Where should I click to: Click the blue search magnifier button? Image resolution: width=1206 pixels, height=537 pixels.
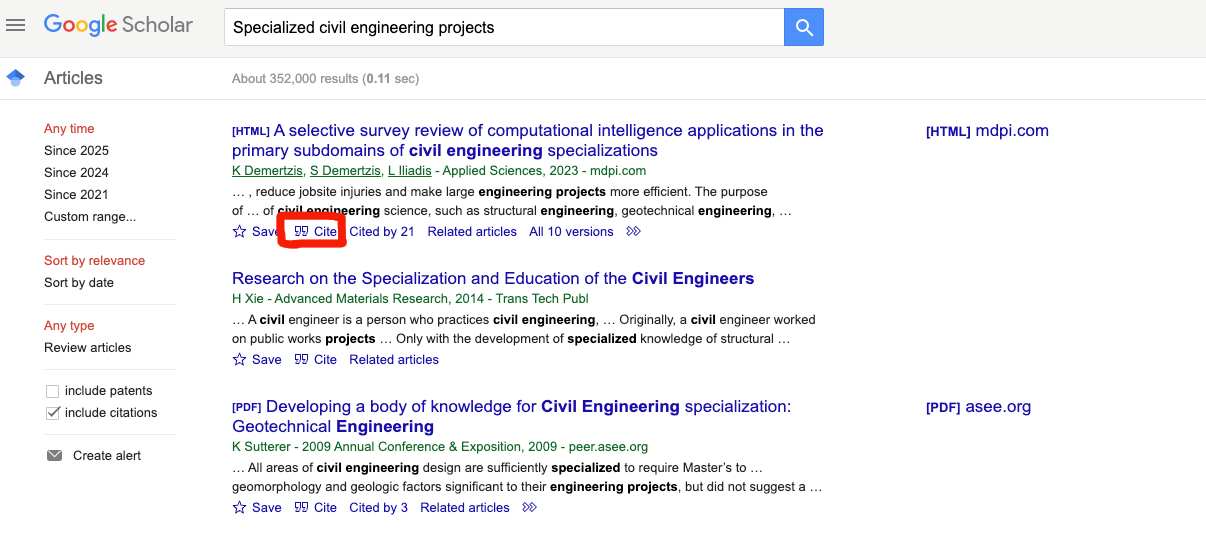[803, 27]
